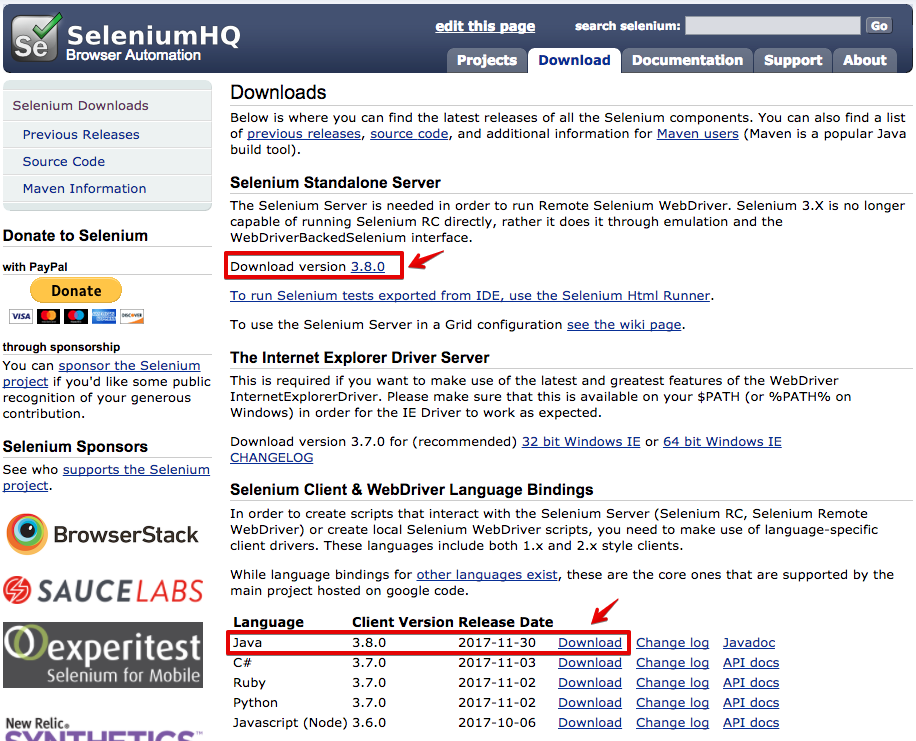Click the Maven users link
Viewport: 916px width, 741px height.
click(x=698, y=134)
